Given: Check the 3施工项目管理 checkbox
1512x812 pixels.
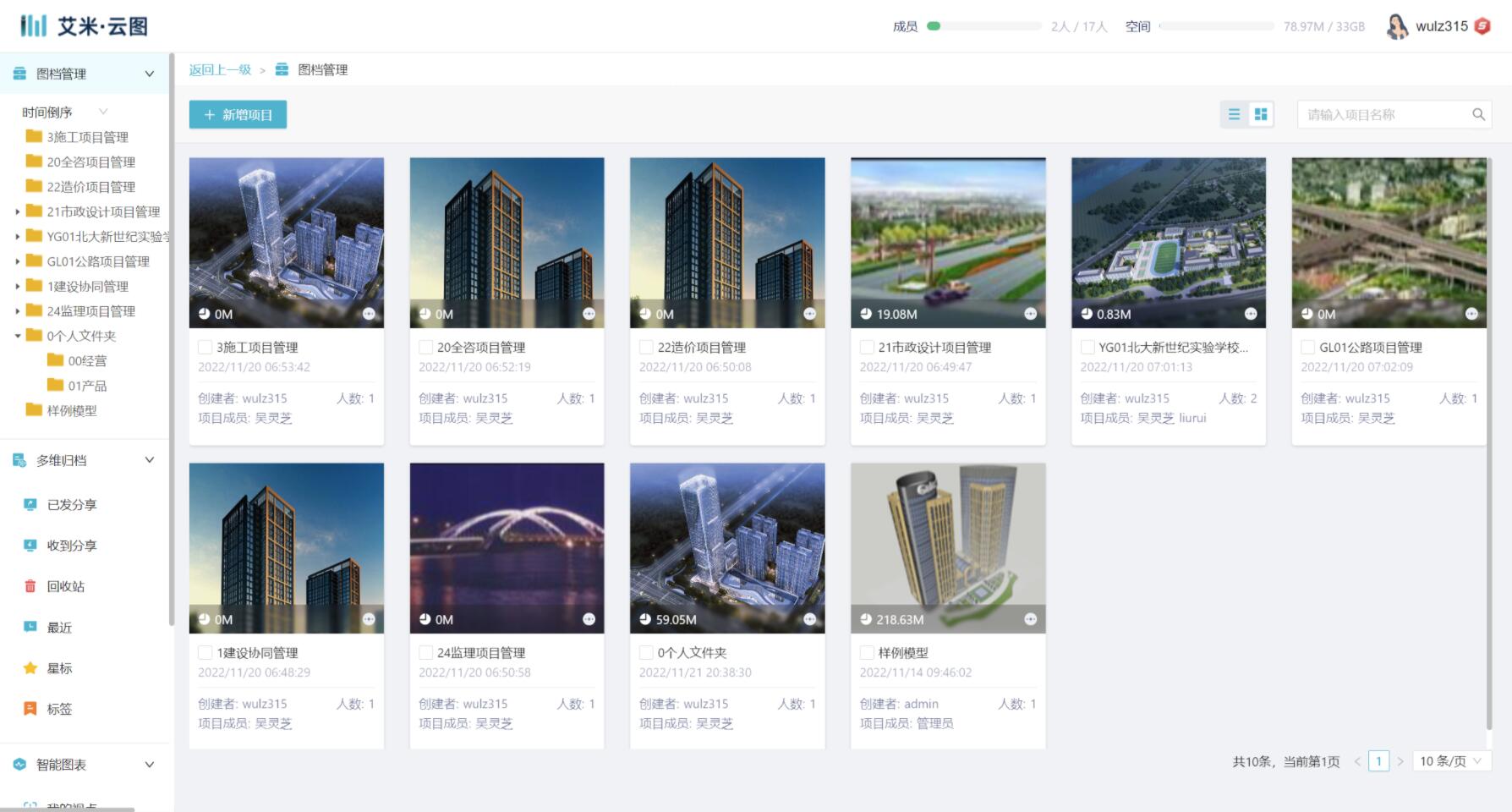Looking at the screenshot, I should point(205,347).
